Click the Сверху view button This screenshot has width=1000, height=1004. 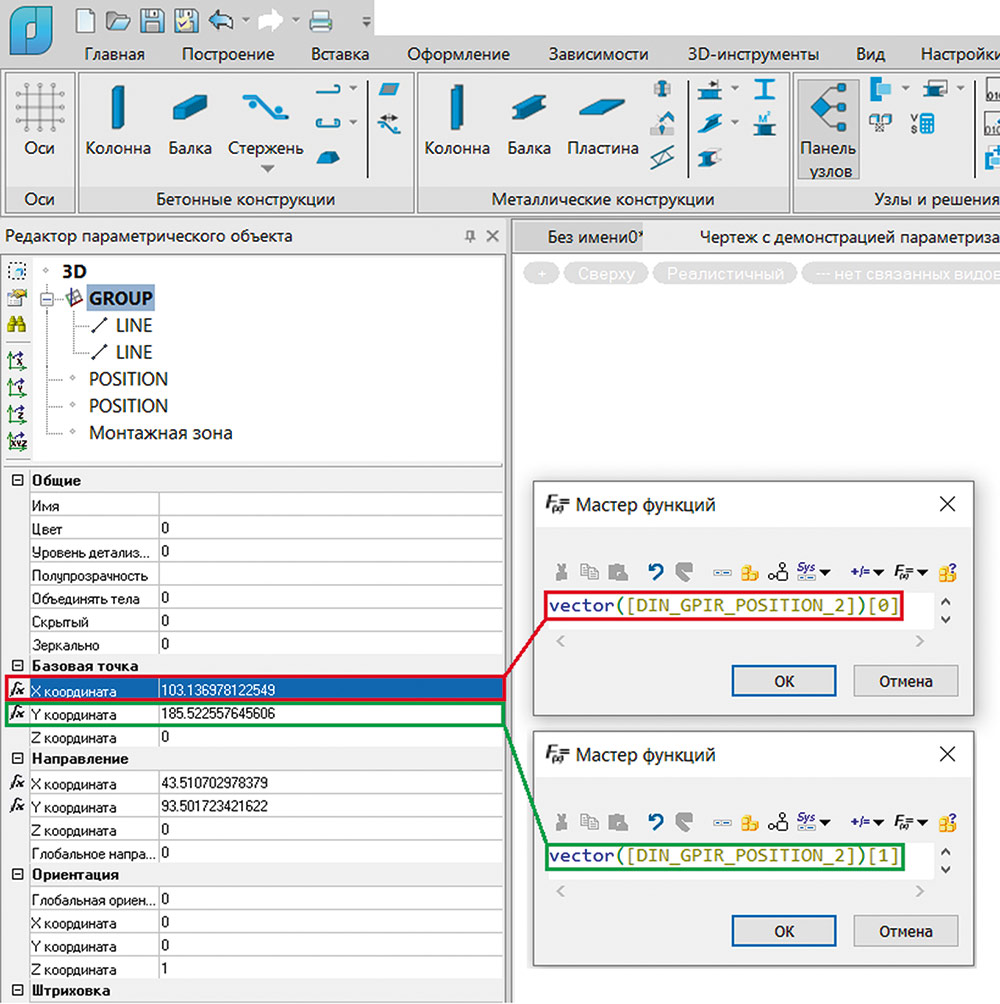[x=606, y=274]
